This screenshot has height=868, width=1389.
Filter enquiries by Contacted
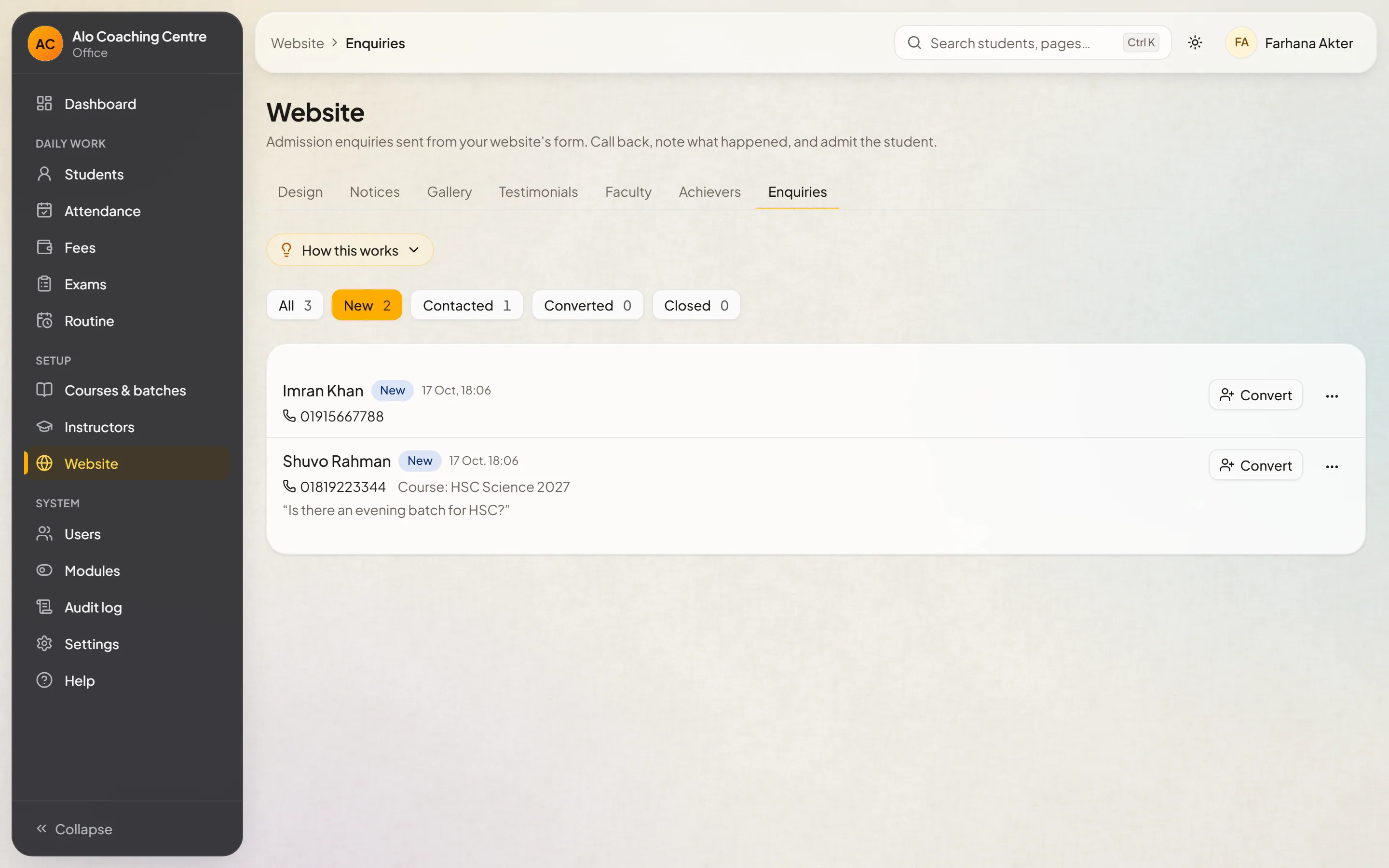(x=467, y=305)
